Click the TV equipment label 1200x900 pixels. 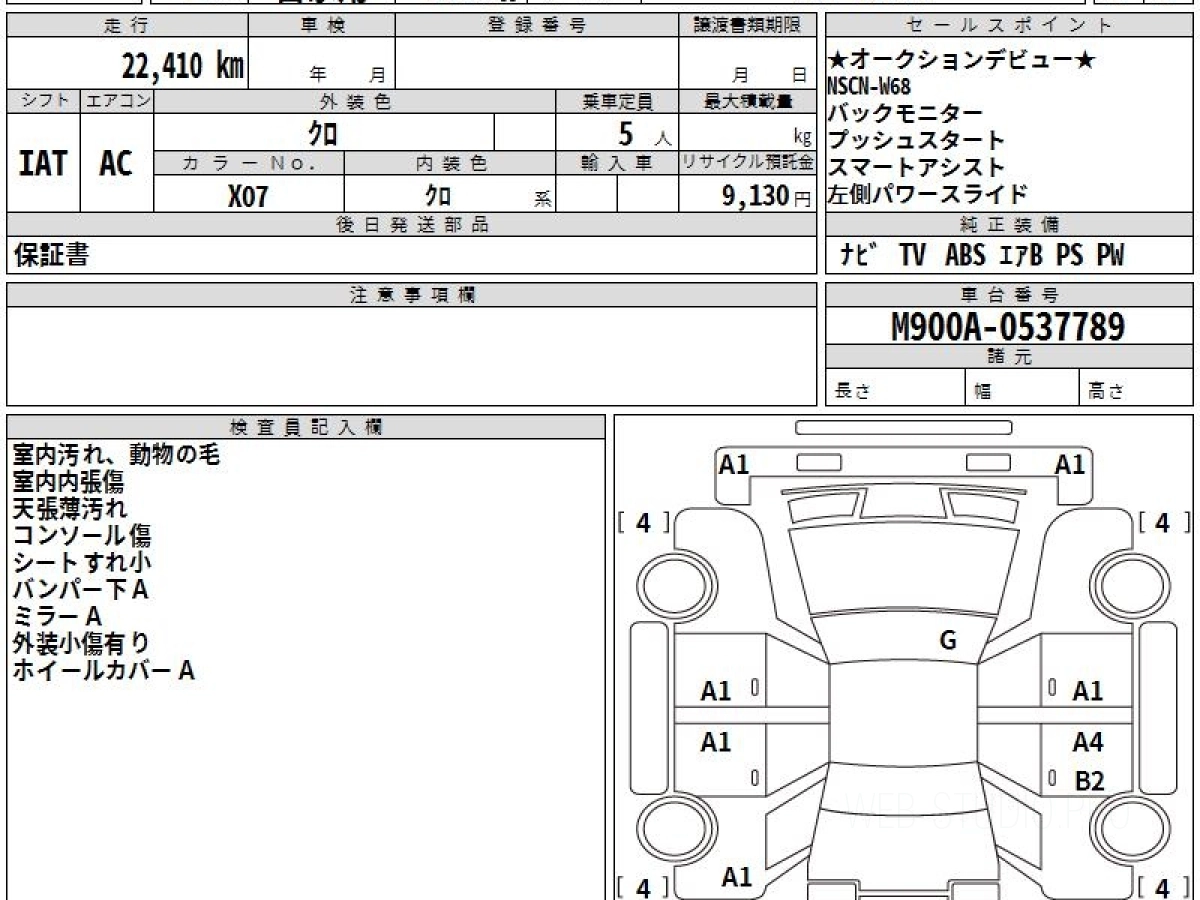pyautogui.click(x=912, y=256)
